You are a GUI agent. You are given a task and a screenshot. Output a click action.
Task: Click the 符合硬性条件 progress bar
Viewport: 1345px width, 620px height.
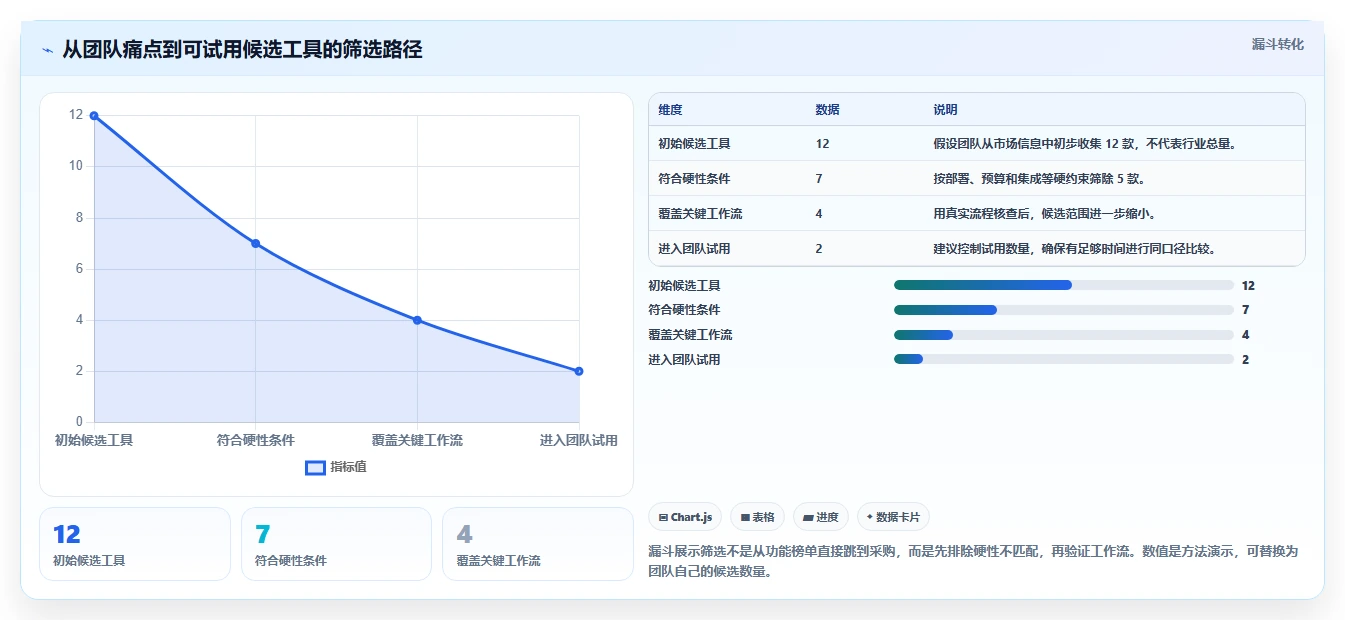(x=1063, y=310)
